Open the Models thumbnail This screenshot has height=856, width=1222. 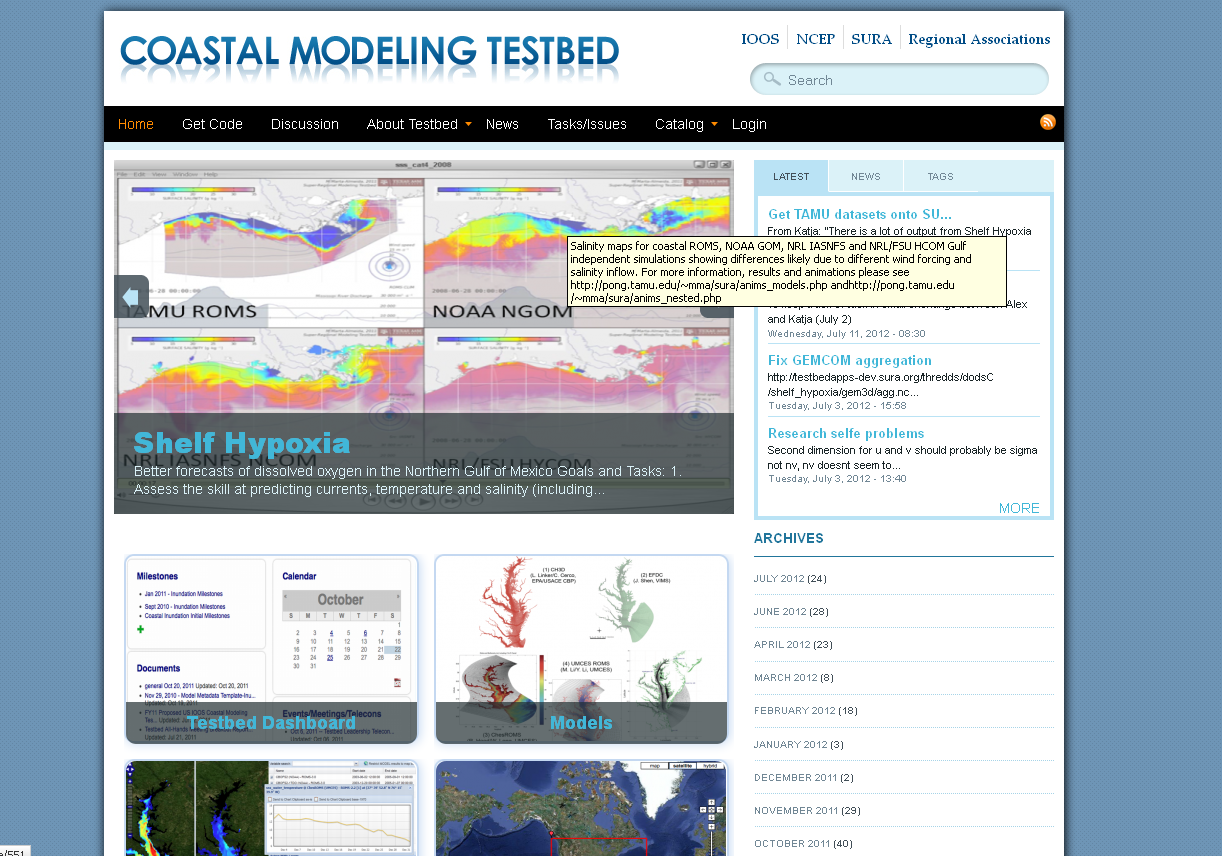click(x=581, y=649)
